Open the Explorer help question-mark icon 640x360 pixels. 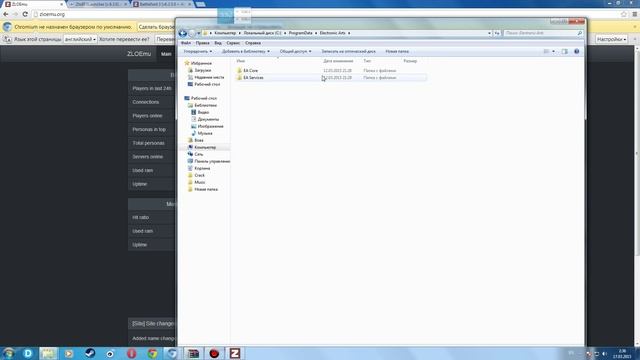[576, 51]
